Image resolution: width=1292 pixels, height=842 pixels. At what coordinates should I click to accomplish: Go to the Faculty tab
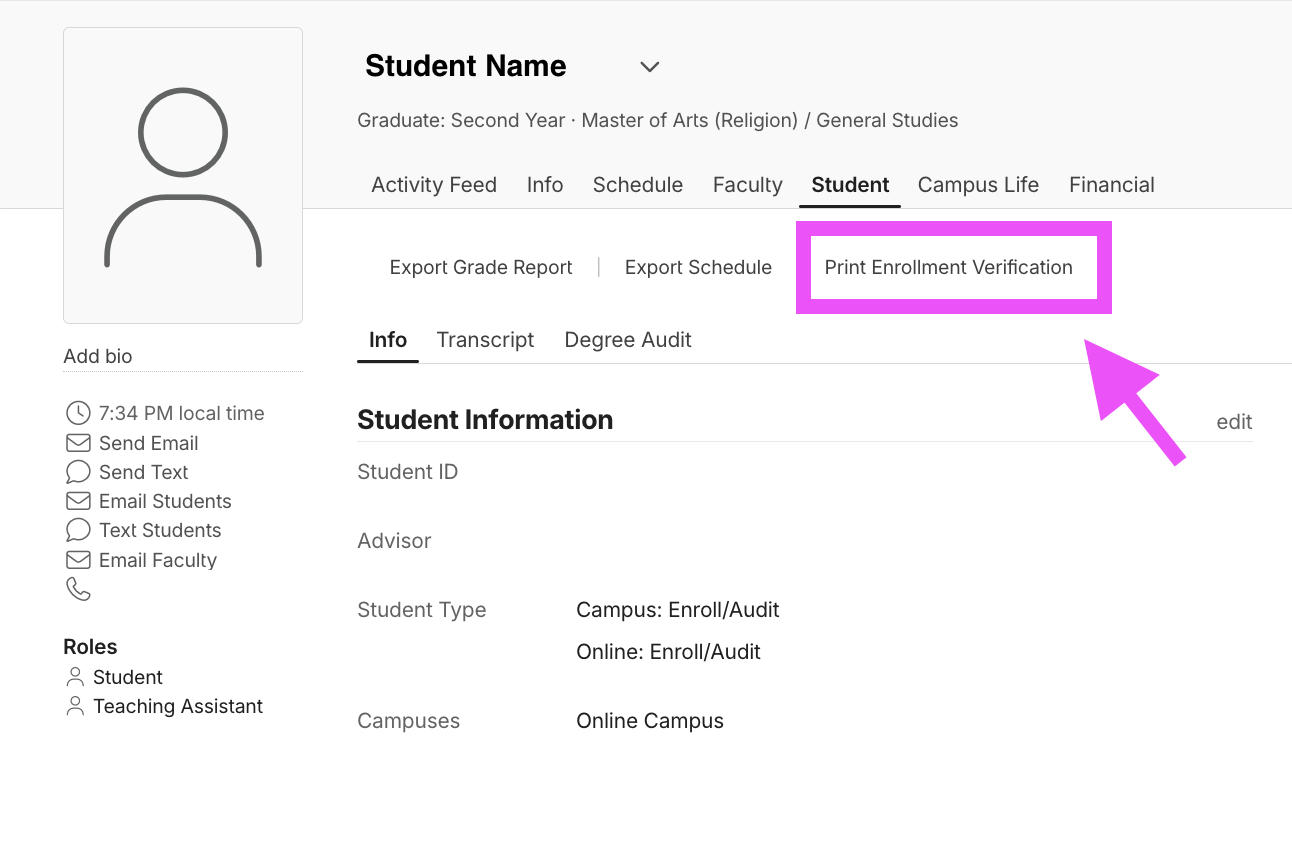748,185
